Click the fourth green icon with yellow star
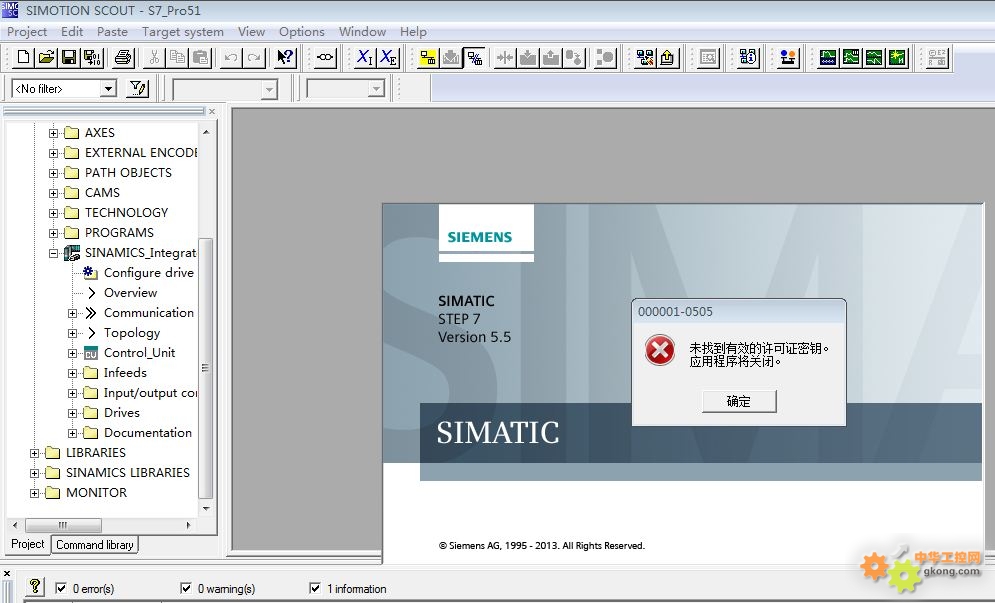995x603 pixels. point(897,58)
